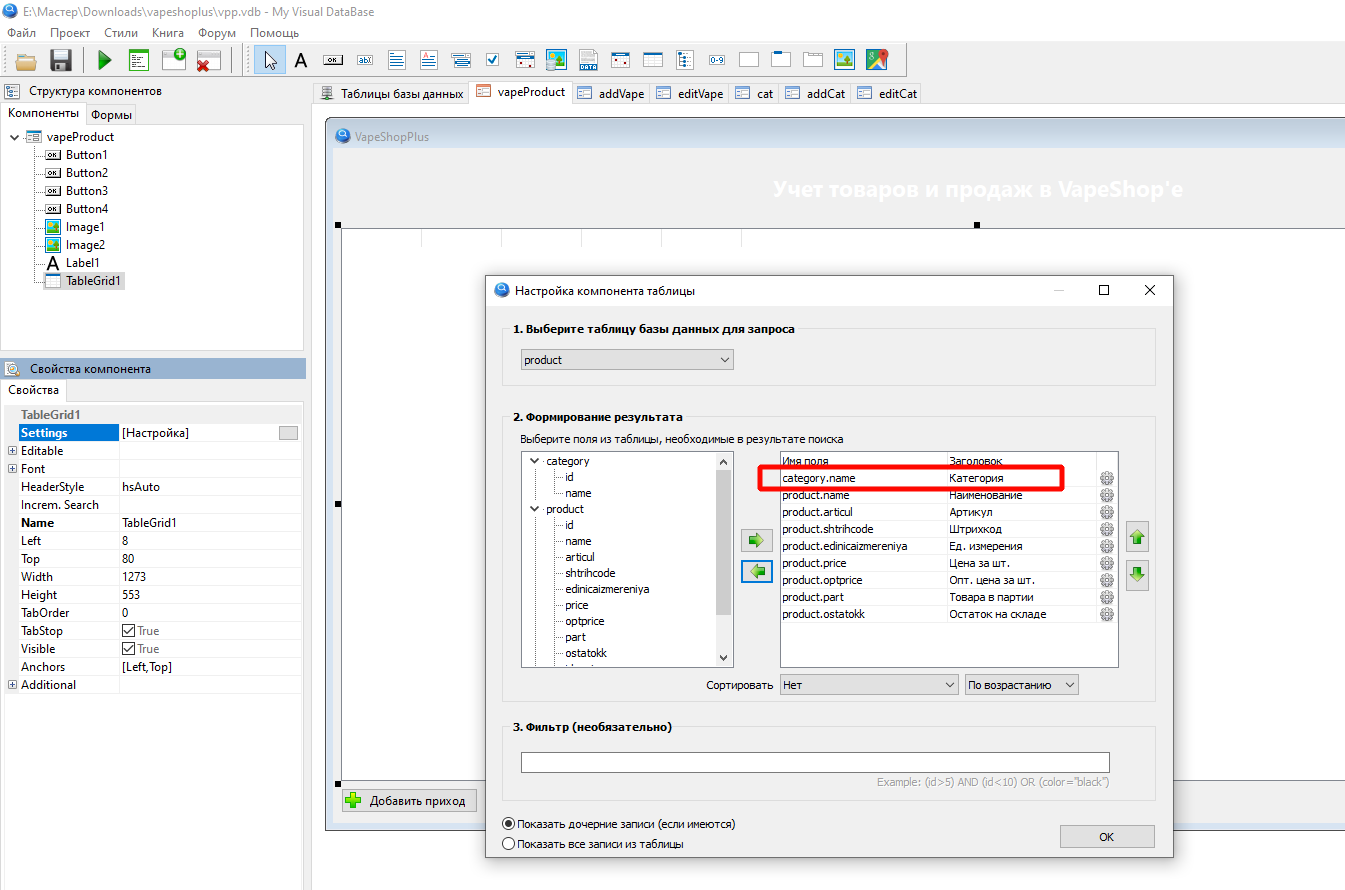
Task: Open the Сортировать dropdown showing Нет
Action: pyautogui.click(x=869, y=685)
